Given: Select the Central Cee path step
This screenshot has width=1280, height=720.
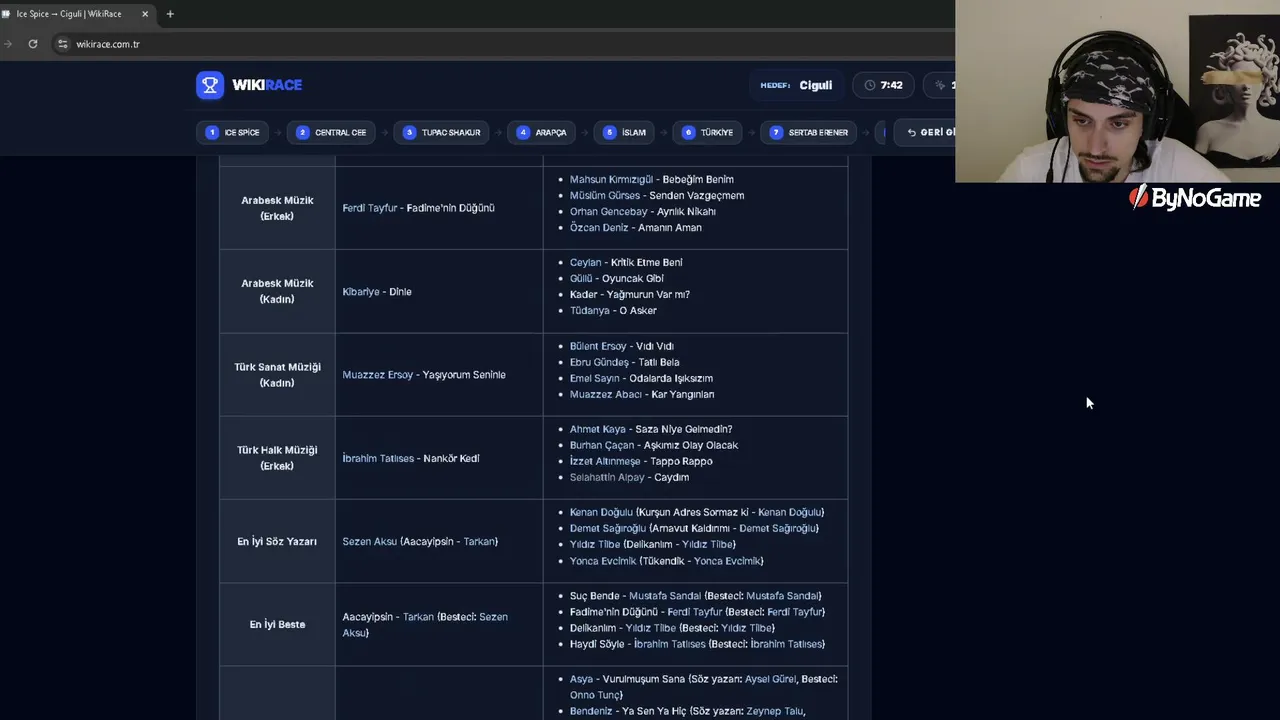Looking at the screenshot, I should [x=332, y=132].
